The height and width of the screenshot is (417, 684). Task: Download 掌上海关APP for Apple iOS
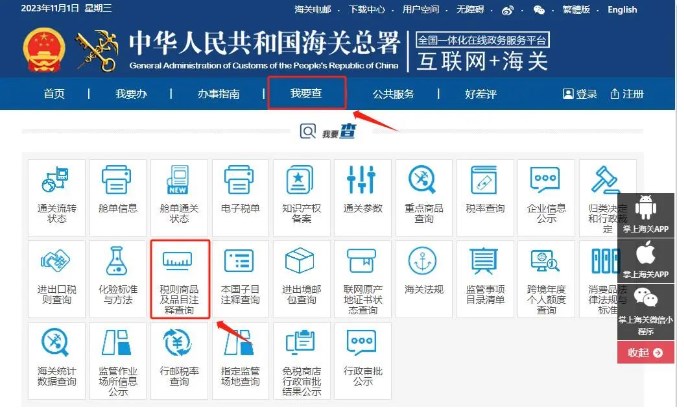click(645, 260)
